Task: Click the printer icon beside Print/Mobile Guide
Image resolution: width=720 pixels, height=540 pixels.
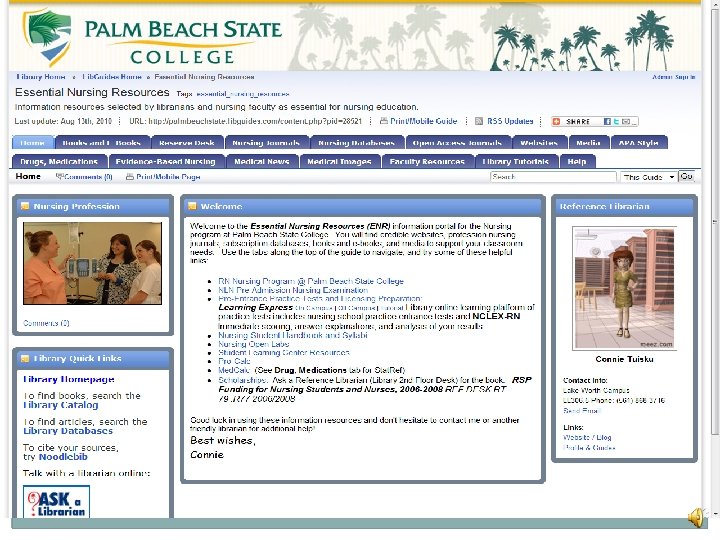Action: (x=384, y=121)
